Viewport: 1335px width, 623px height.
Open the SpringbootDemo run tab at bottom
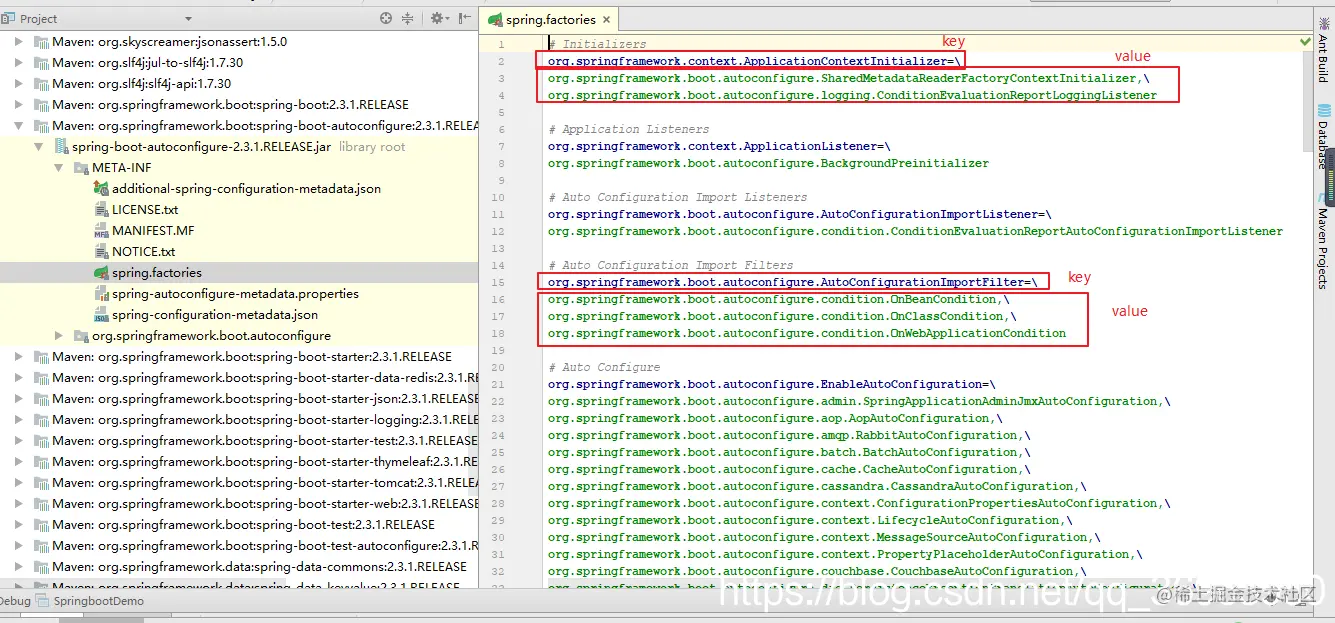90,601
